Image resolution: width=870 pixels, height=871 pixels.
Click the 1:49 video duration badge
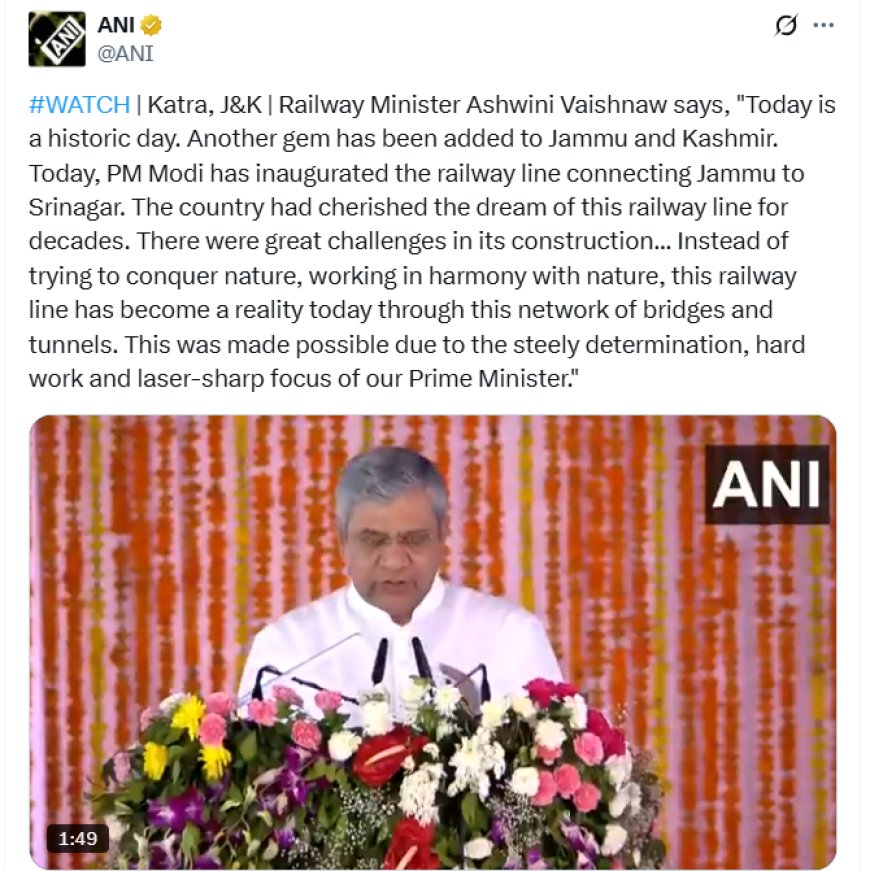point(78,838)
